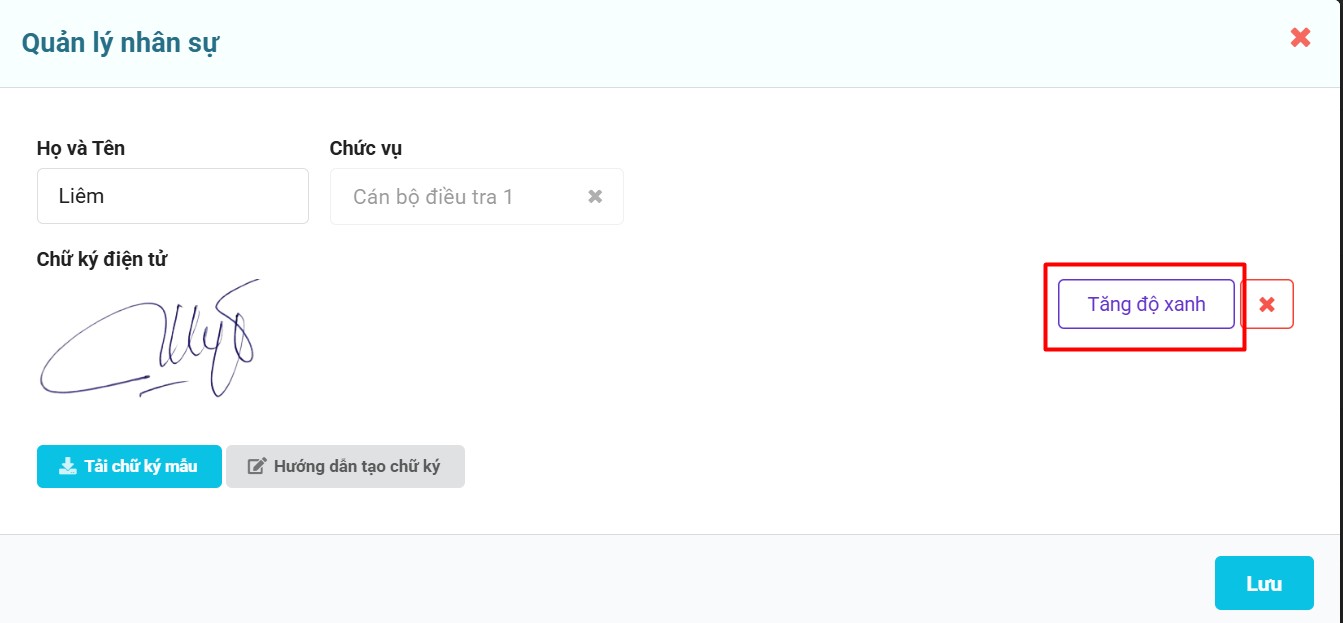Click the download icon on Tải chữ ký mẫu
The width and height of the screenshot is (1343, 623).
(68, 466)
